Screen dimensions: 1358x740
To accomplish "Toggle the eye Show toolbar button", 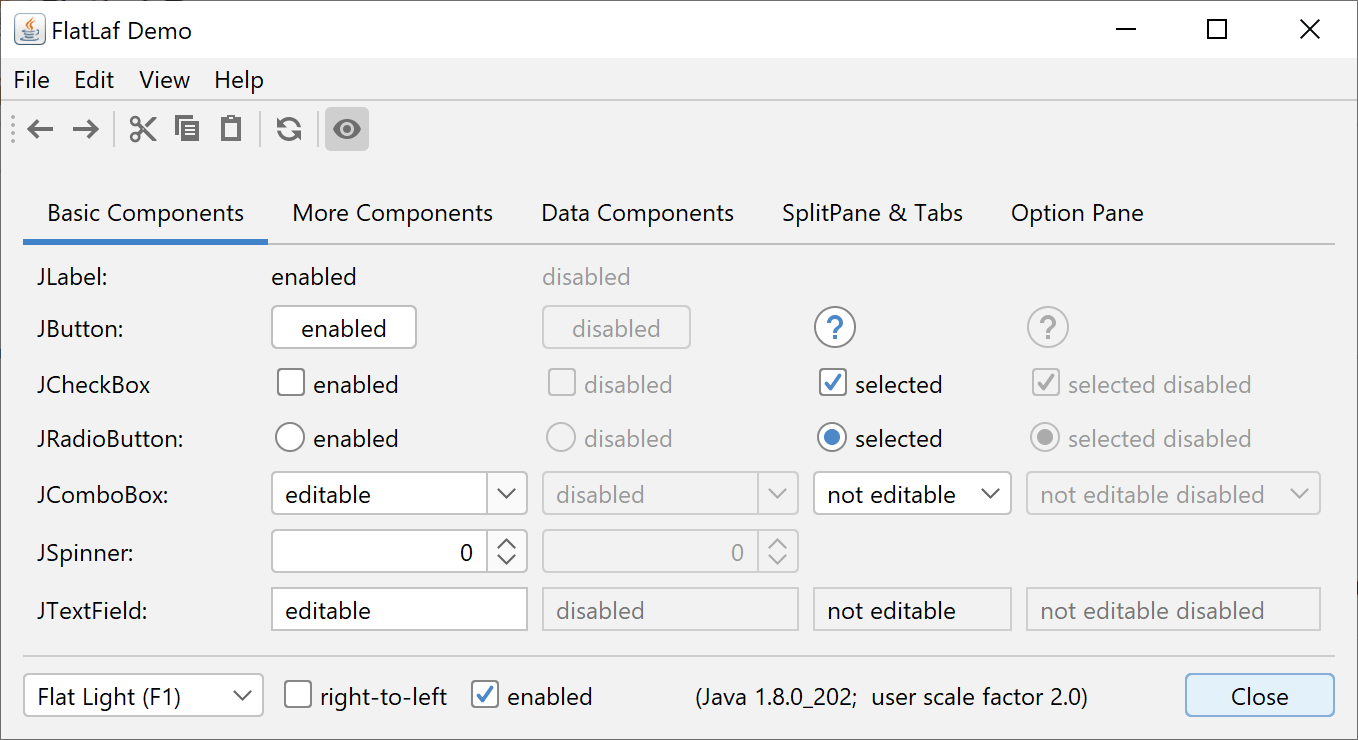I will point(347,129).
